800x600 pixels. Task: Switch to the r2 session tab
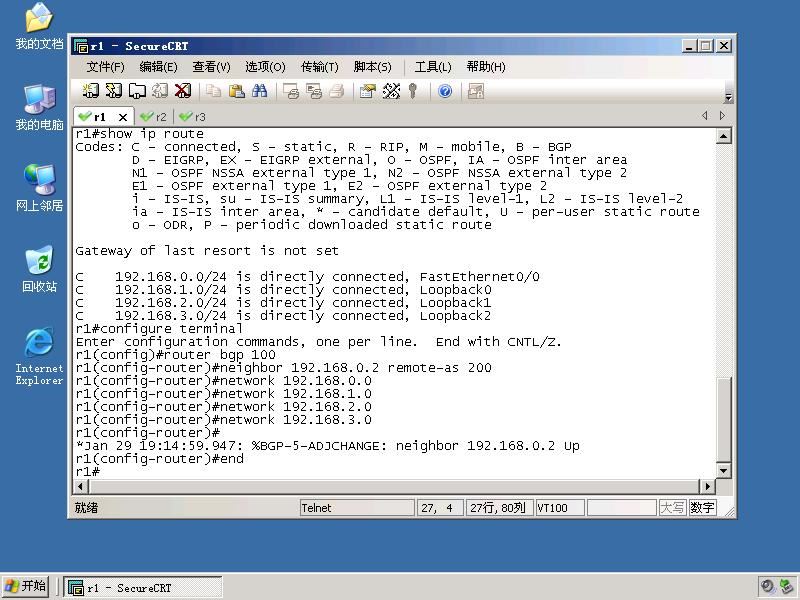(154, 117)
